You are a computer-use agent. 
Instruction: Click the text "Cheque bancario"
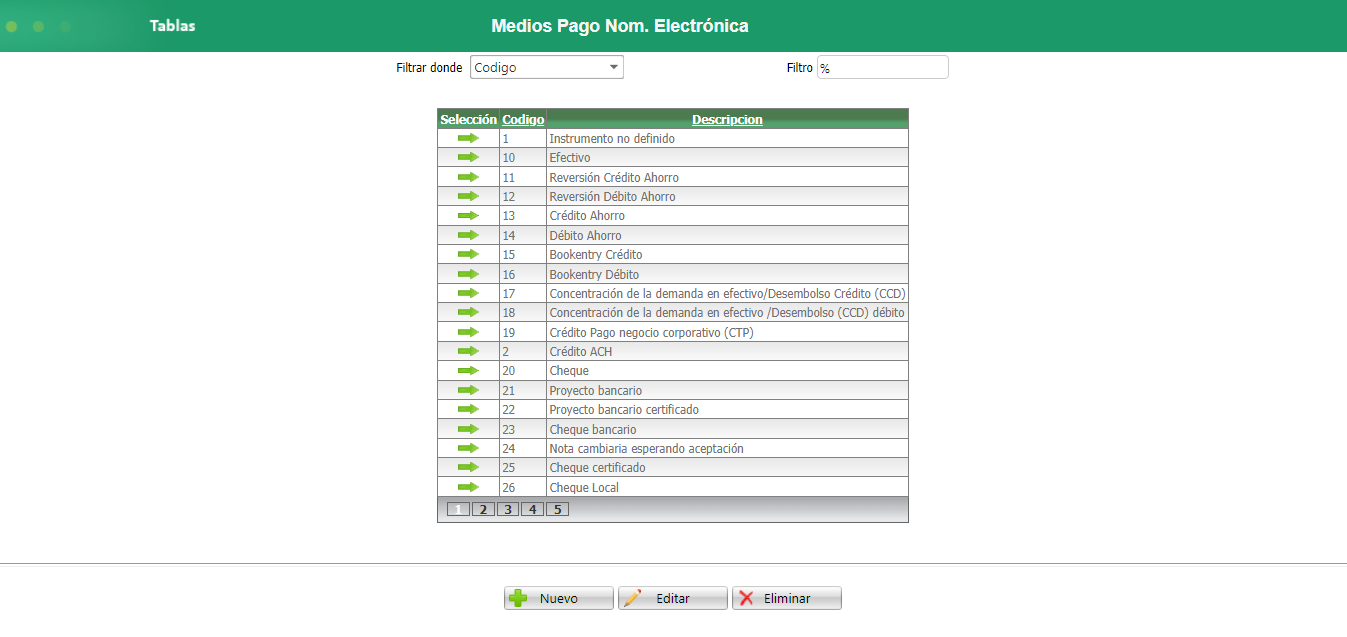(592, 430)
